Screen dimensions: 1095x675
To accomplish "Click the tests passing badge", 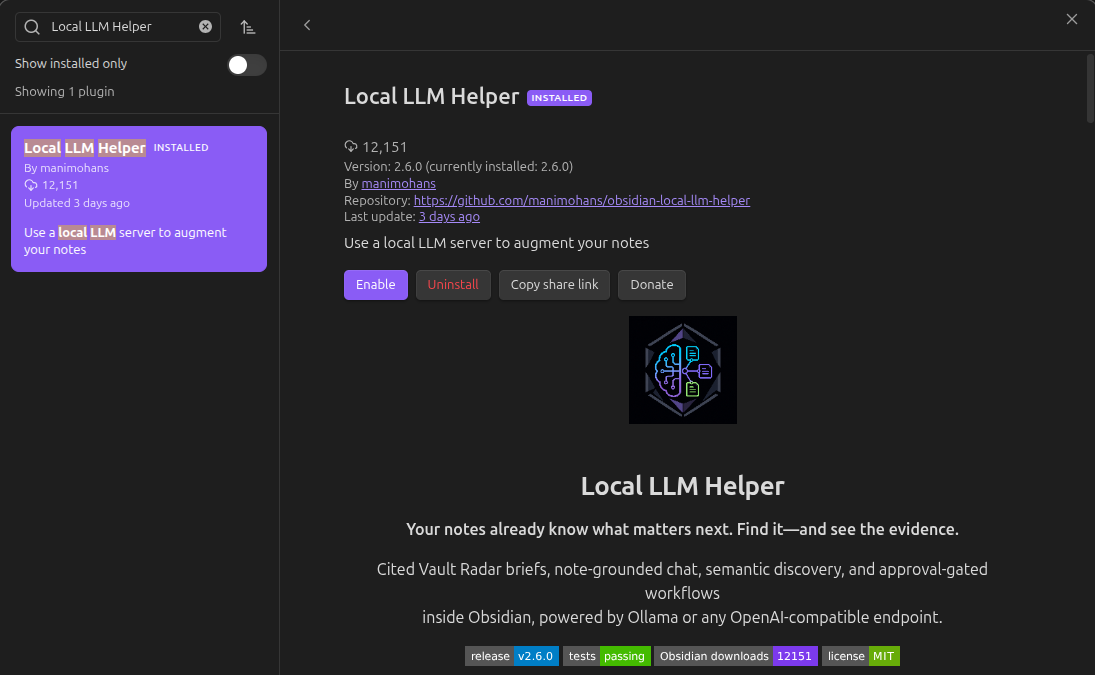I will pos(607,656).
